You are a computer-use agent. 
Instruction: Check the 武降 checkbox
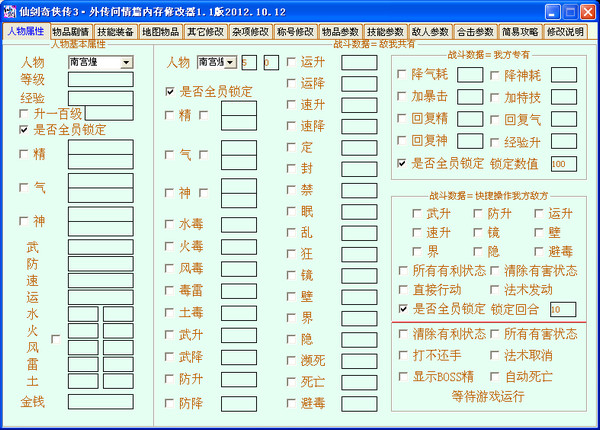tap(169, 357)
